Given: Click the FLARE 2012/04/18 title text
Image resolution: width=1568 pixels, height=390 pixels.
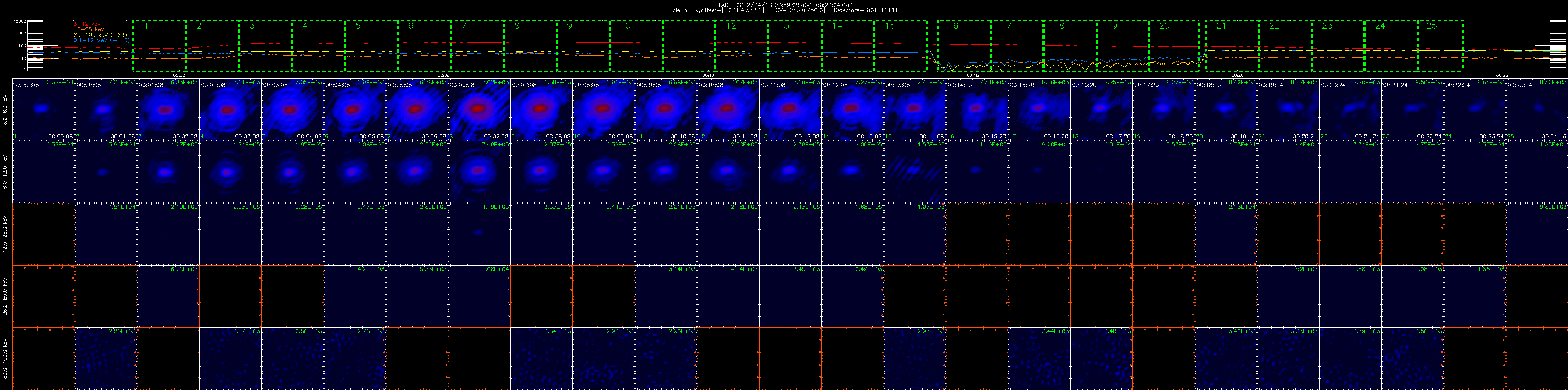Looking at the screenshot, I should tap(784, 4).
